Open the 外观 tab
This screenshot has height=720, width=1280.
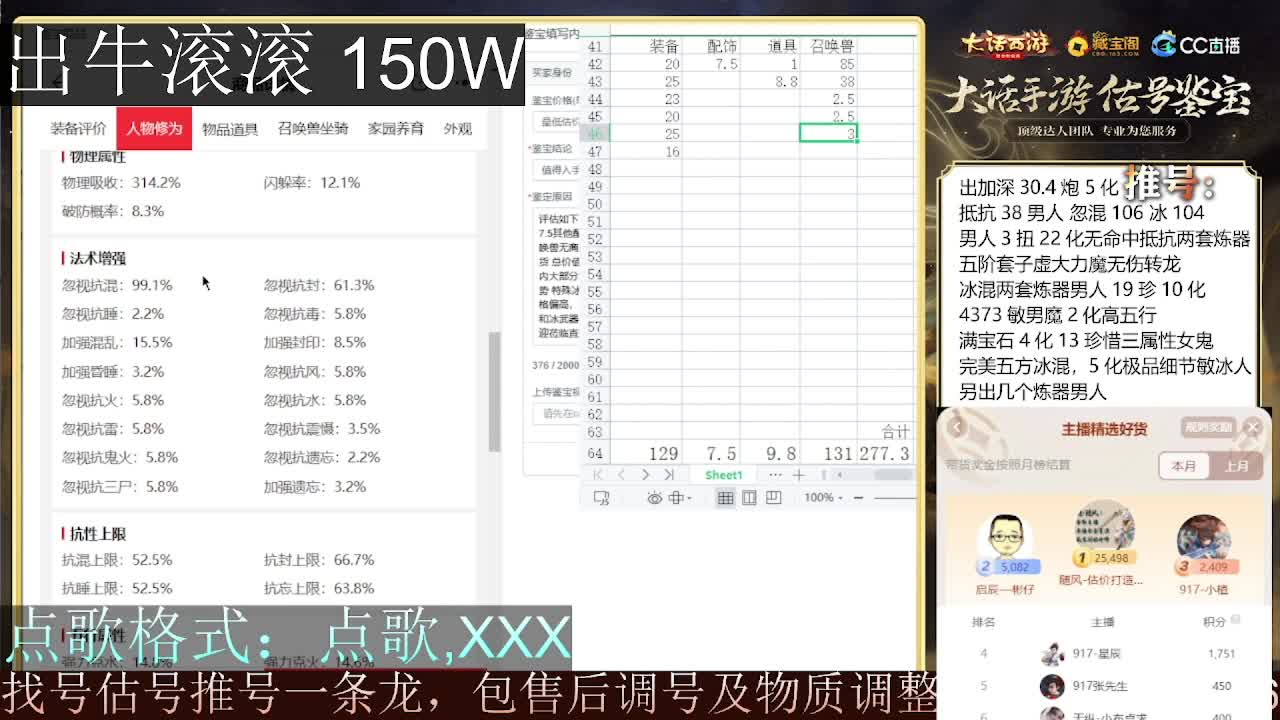(457, 129)
